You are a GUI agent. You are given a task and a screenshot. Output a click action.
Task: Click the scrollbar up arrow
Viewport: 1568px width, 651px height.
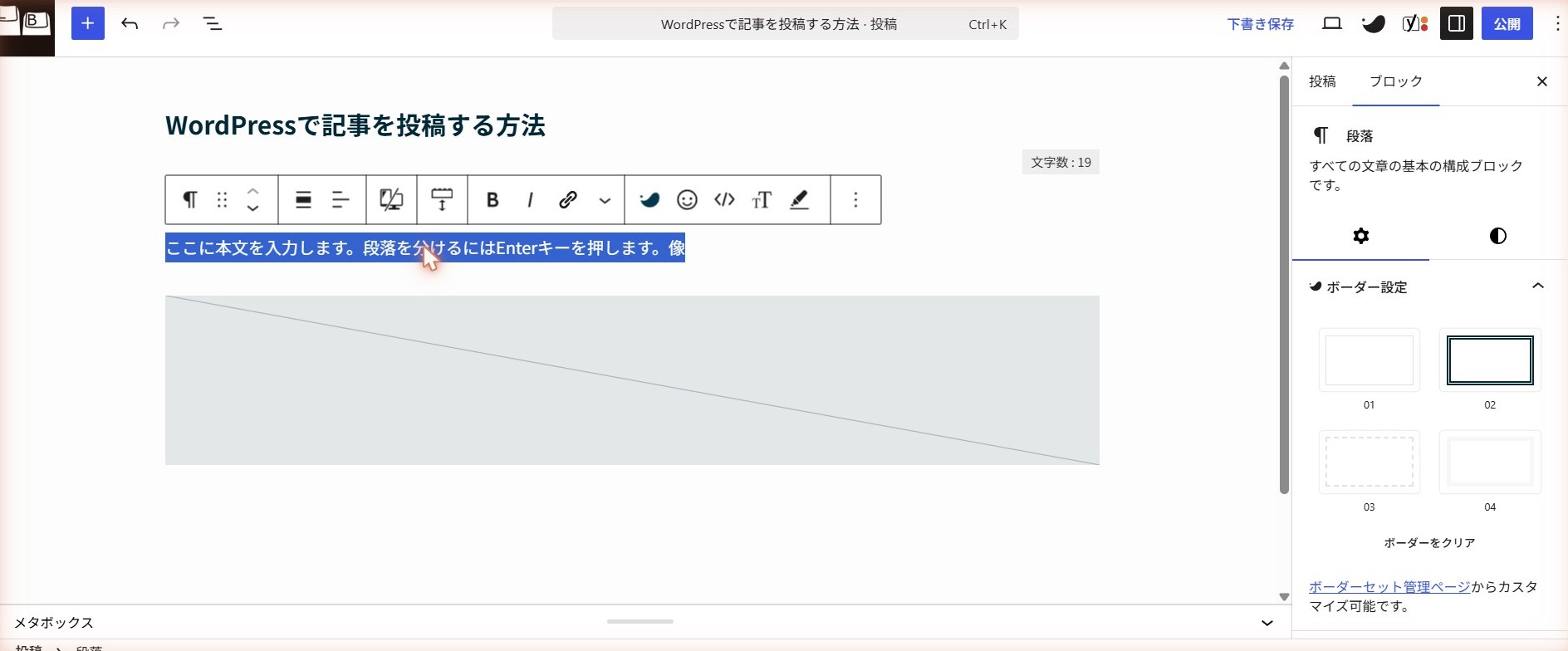point(1284,66)
